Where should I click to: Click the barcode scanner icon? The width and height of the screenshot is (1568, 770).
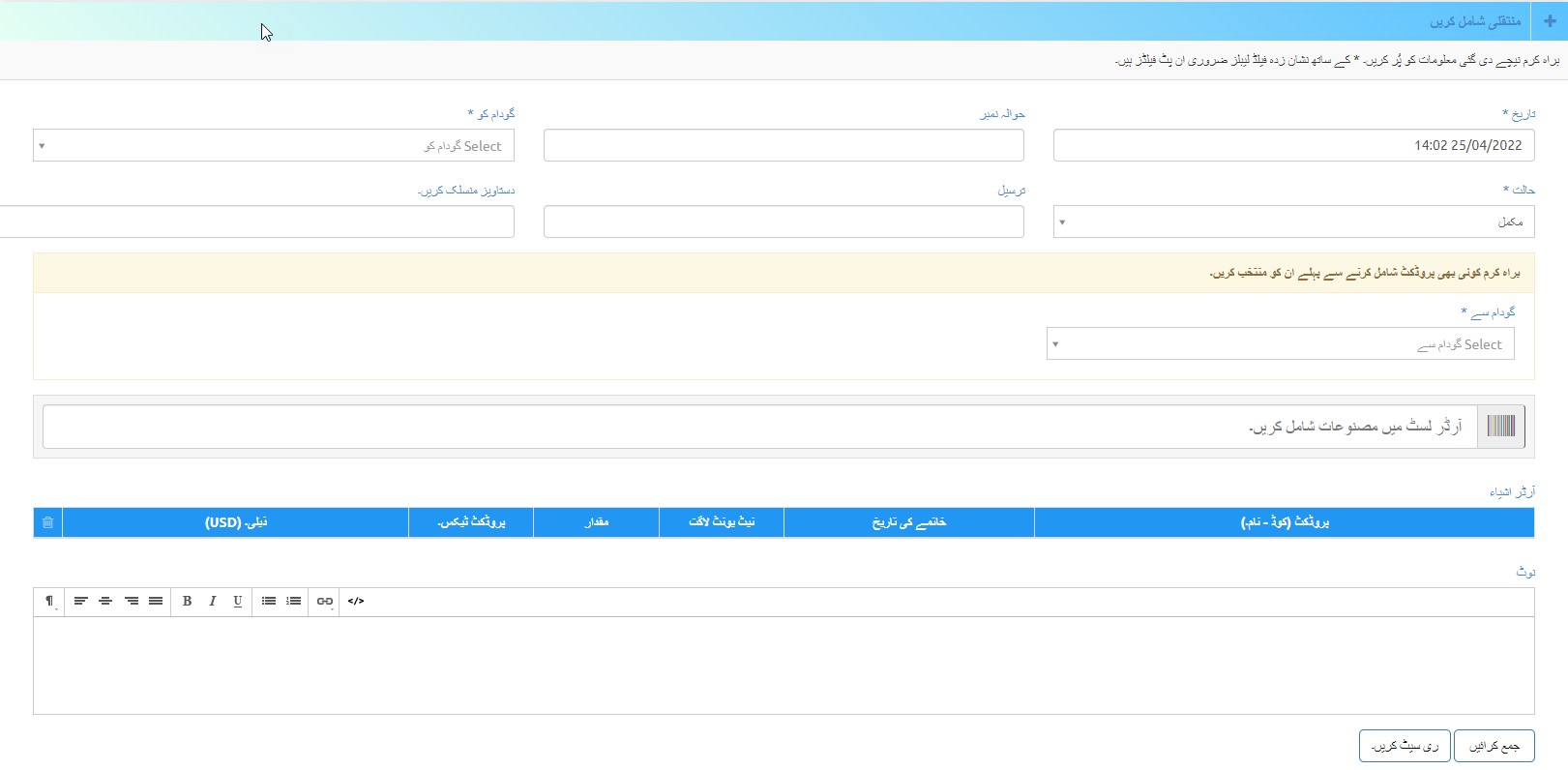[1500, 427]
